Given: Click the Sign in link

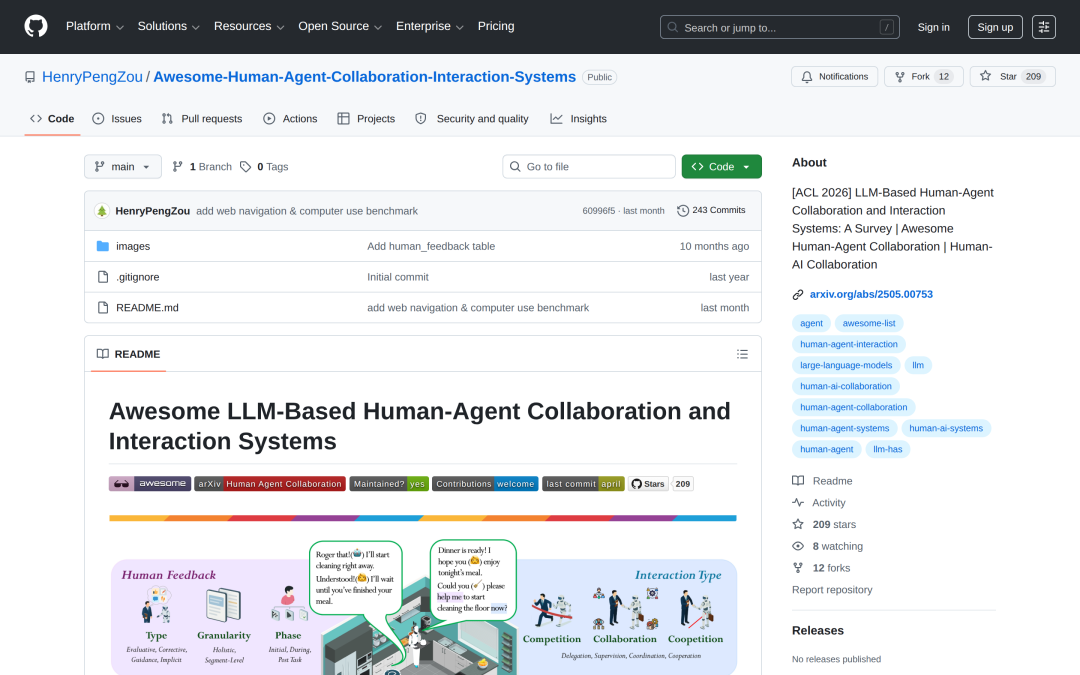Looking at the screenshot, I should point(933,27).
